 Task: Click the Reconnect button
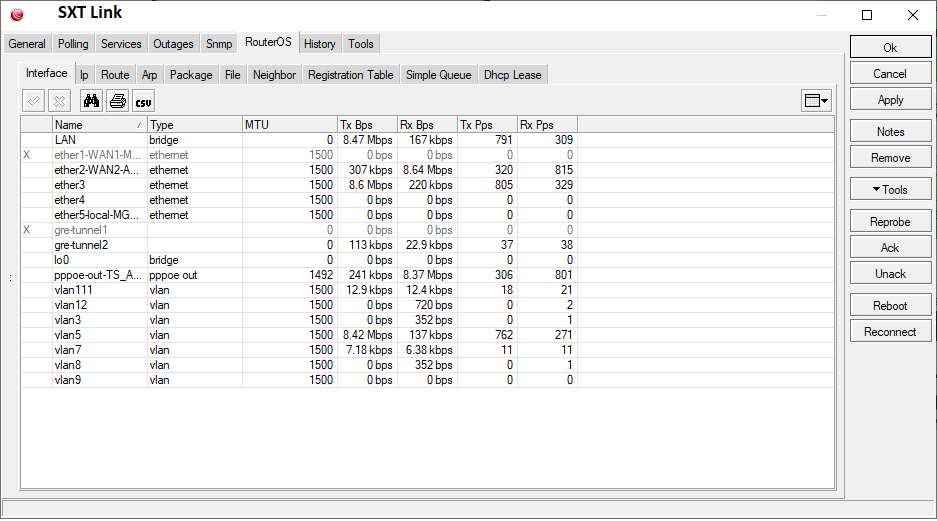pos(890,332)
